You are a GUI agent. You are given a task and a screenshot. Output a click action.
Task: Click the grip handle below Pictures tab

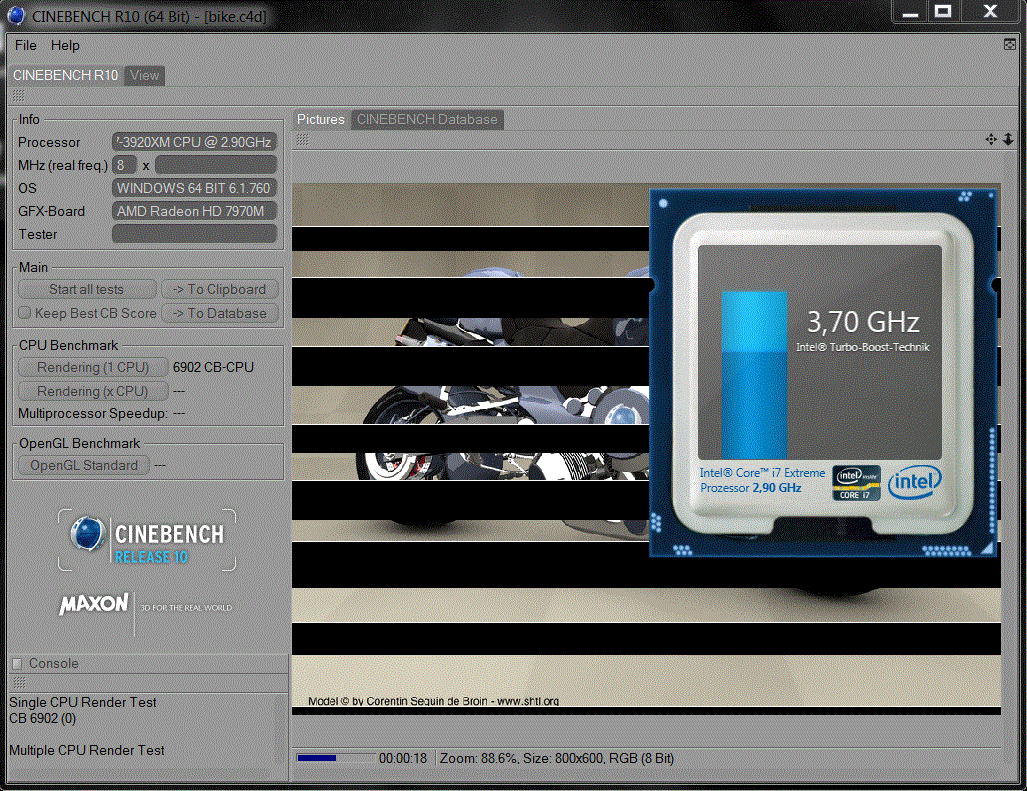pyautogui.click(x=302, y=139)
